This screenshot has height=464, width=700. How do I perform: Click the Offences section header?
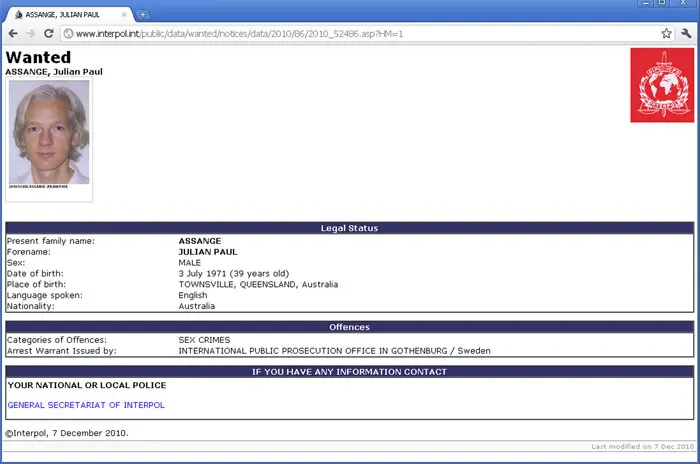tap(350, 327)
